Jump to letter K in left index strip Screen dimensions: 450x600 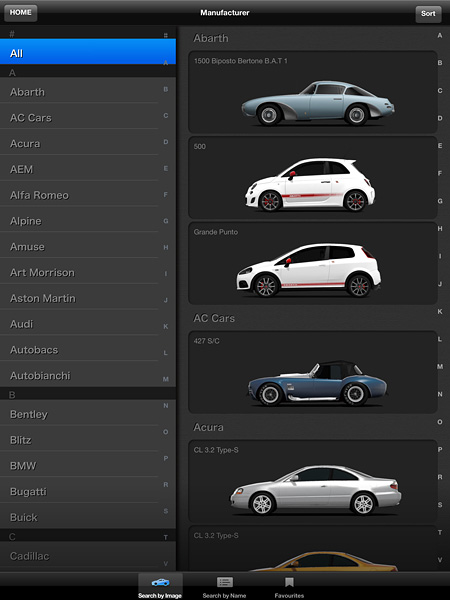pos(166,326)
